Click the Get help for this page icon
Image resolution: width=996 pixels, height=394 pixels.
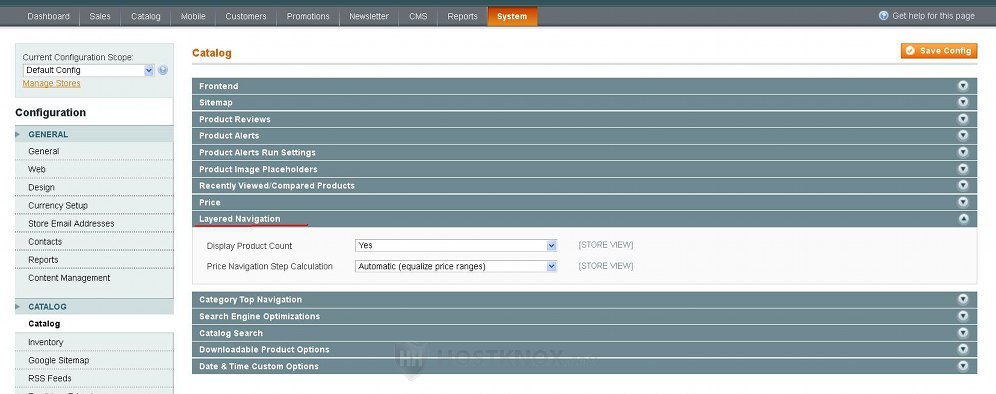click(x=883, y=16)
